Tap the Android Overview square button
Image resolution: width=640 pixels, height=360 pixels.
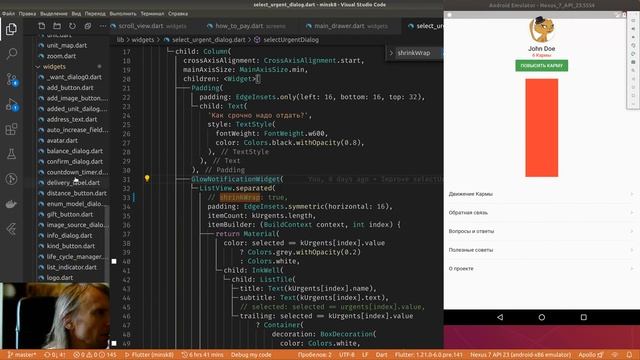point(584,317)
